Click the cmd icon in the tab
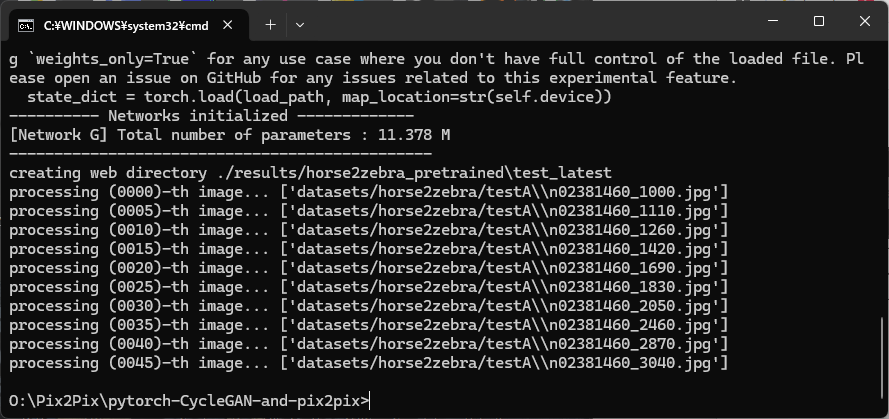The image size is (889, 419). (25, 26)
